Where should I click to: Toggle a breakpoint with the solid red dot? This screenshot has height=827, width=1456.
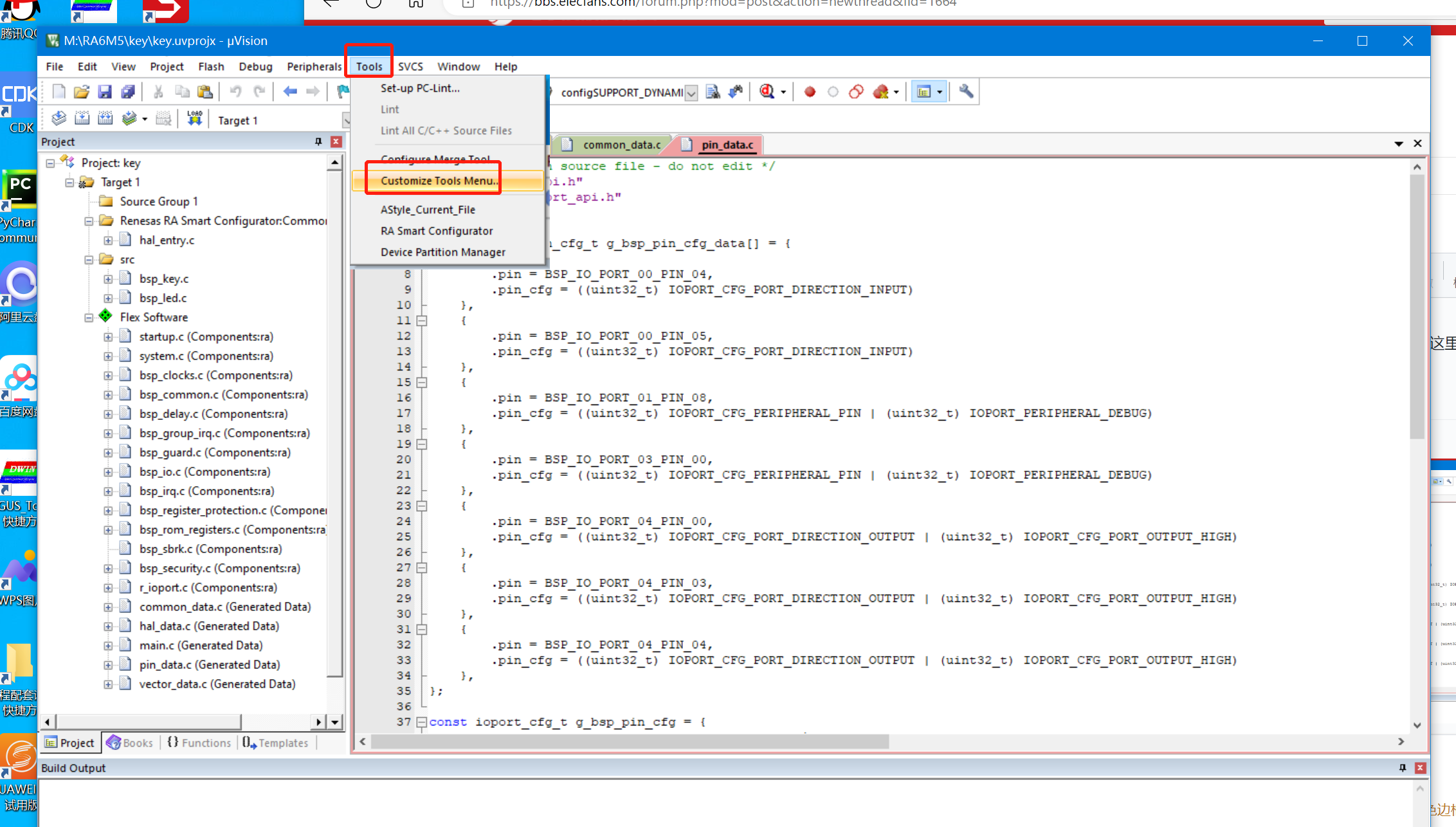[x=810, y=92]
